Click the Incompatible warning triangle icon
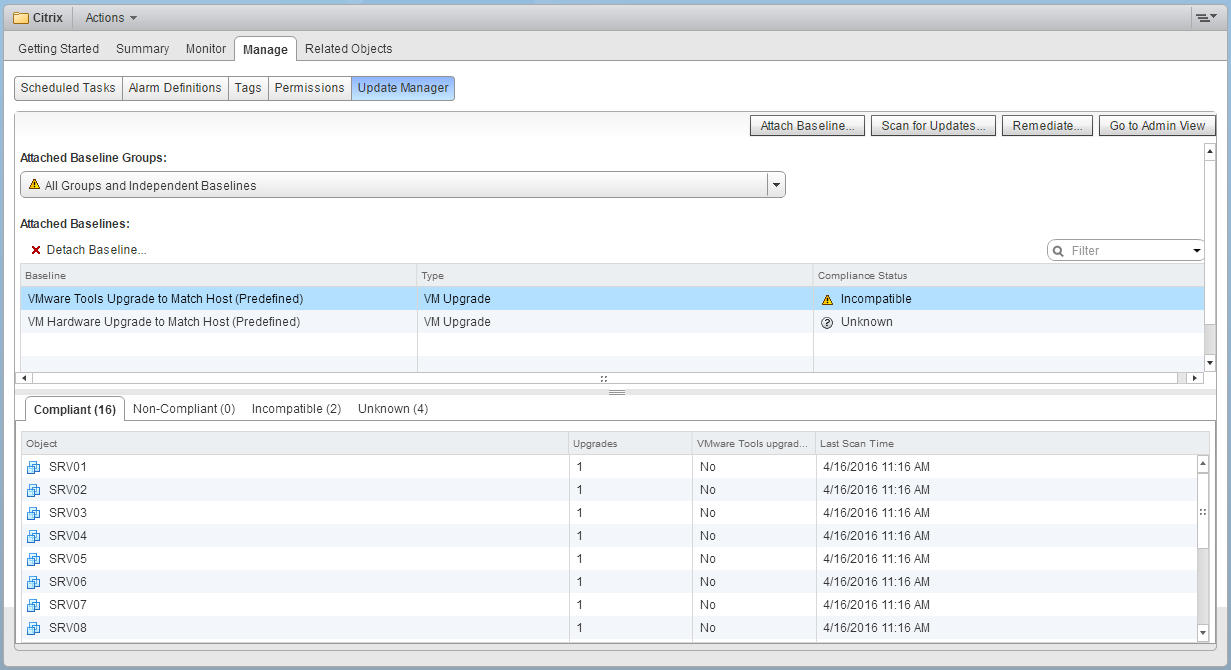1231x670 pixels. (x=827, y=299)
